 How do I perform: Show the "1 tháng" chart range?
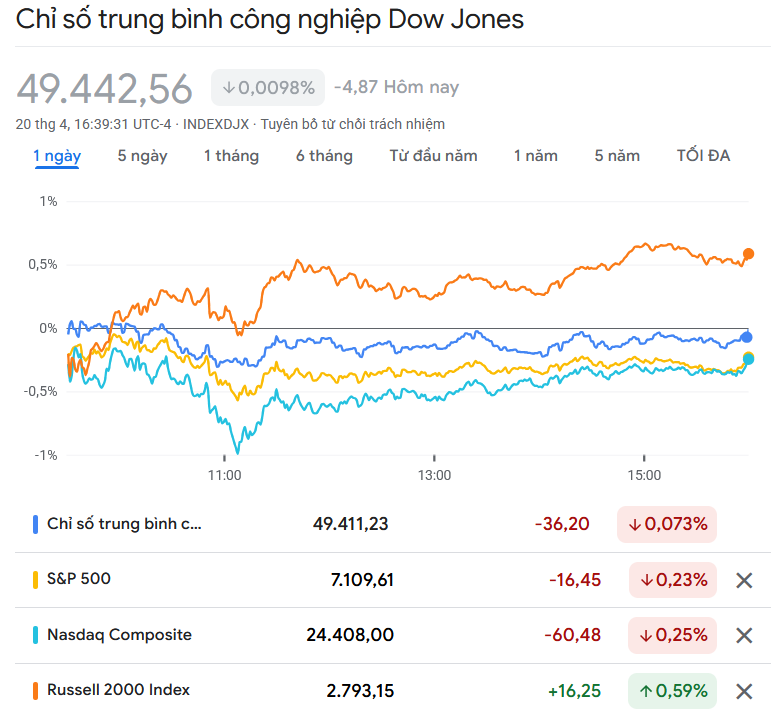[231, 156]
